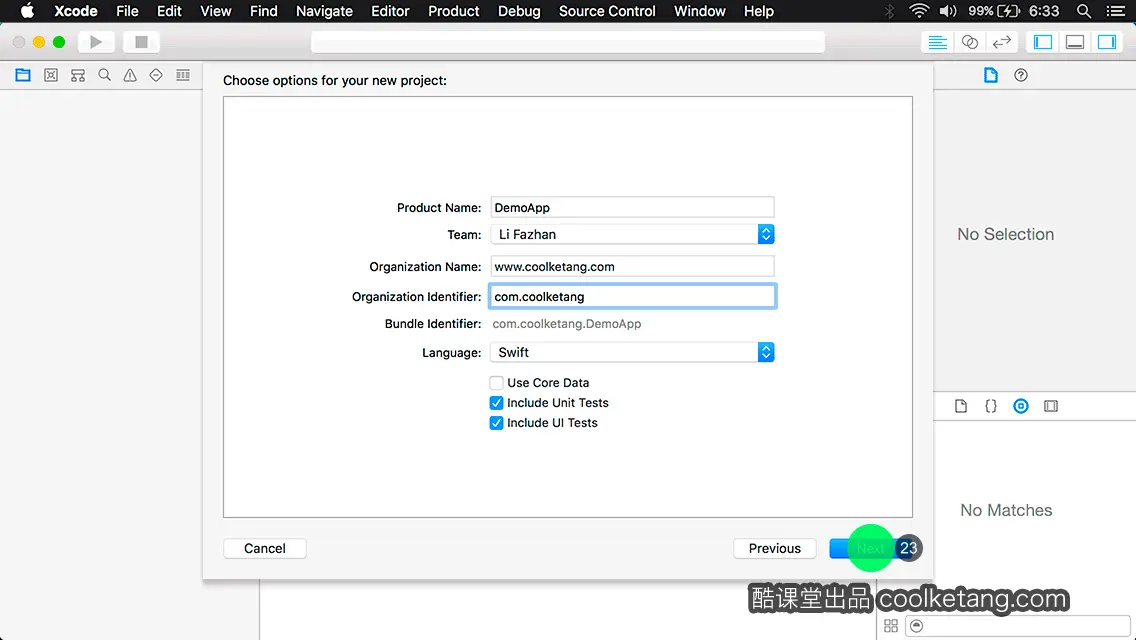Open the File menu
The height and width of the screenshot is (640, 1136).
click(128, 11)
